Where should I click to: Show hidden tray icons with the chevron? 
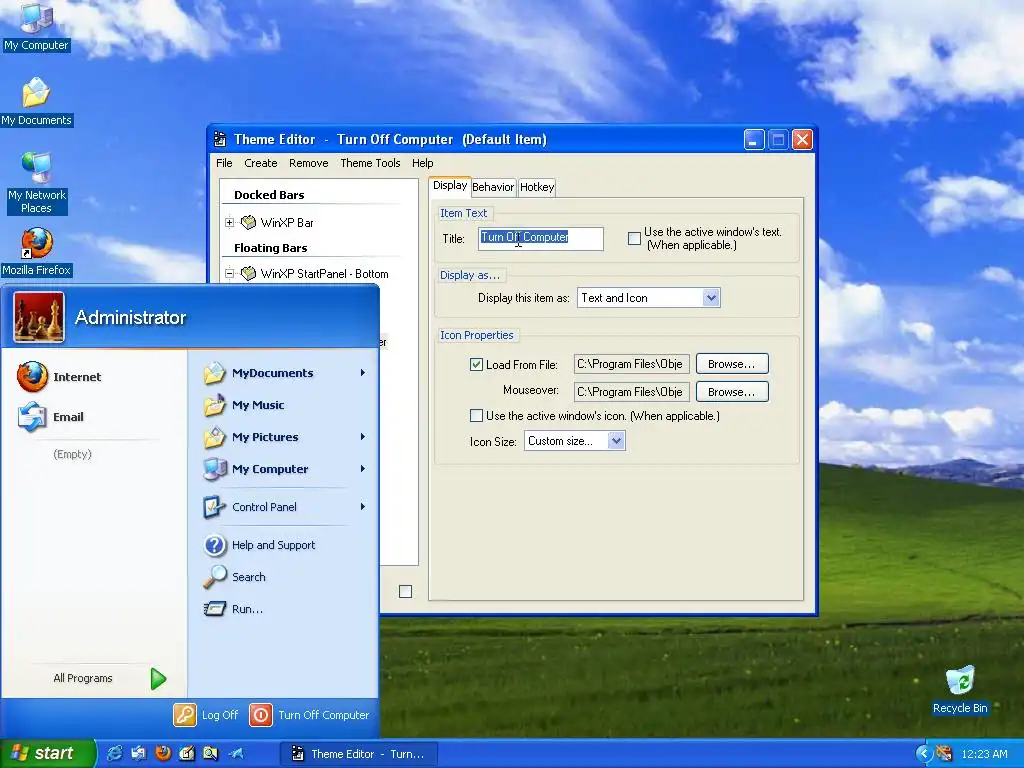point(923,754)
